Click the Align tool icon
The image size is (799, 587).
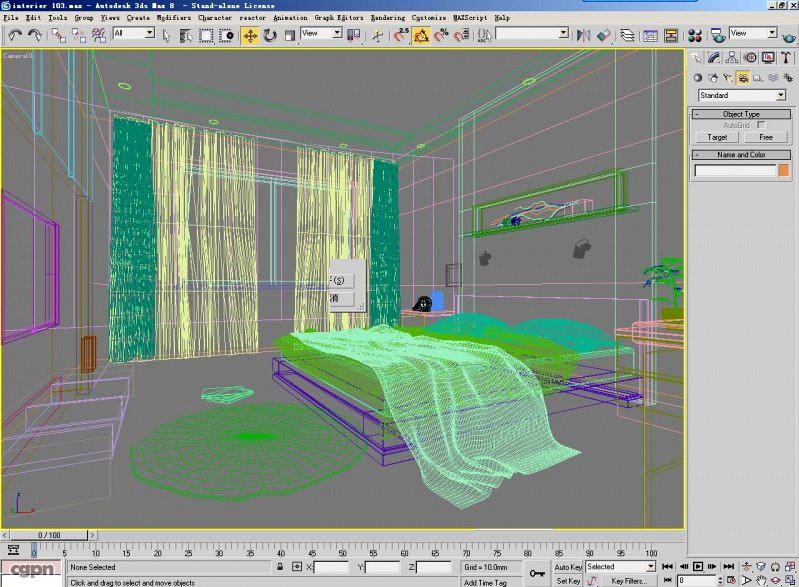603,35
